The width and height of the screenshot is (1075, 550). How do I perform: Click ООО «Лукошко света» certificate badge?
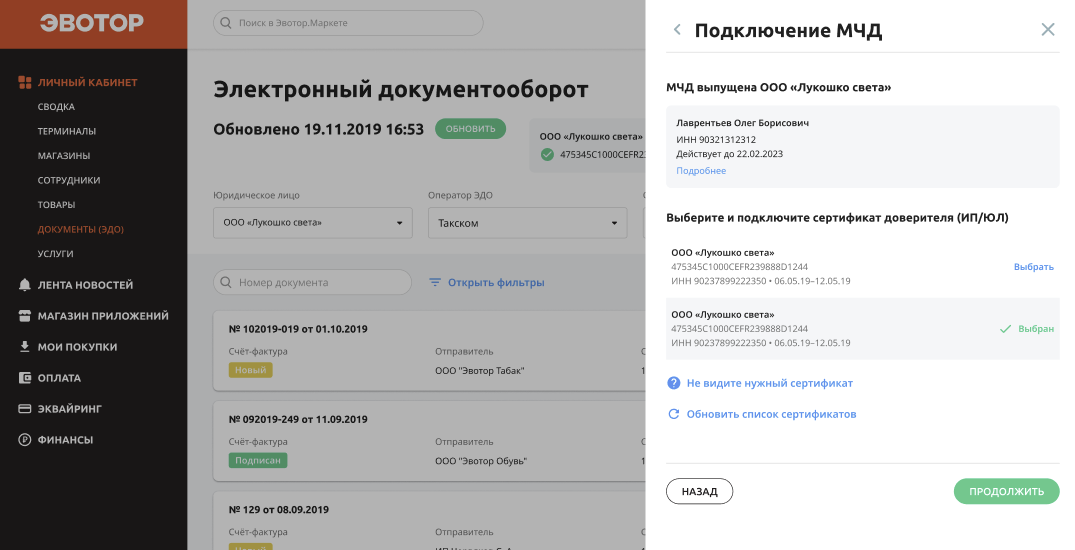point(588,145)
